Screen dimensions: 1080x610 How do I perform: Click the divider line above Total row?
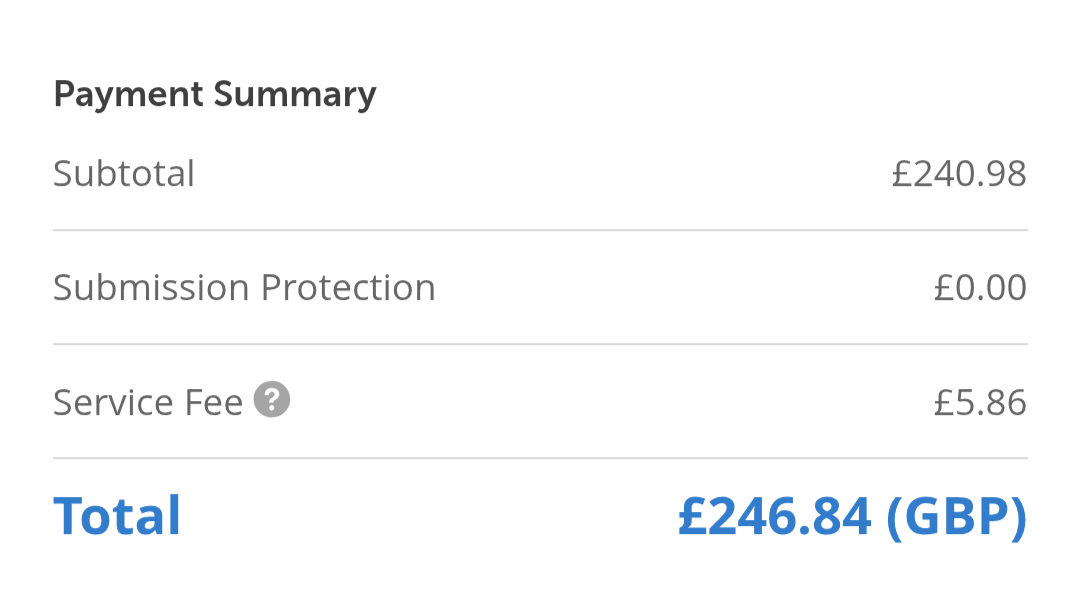pyautogui.click(x=540, y=458)
